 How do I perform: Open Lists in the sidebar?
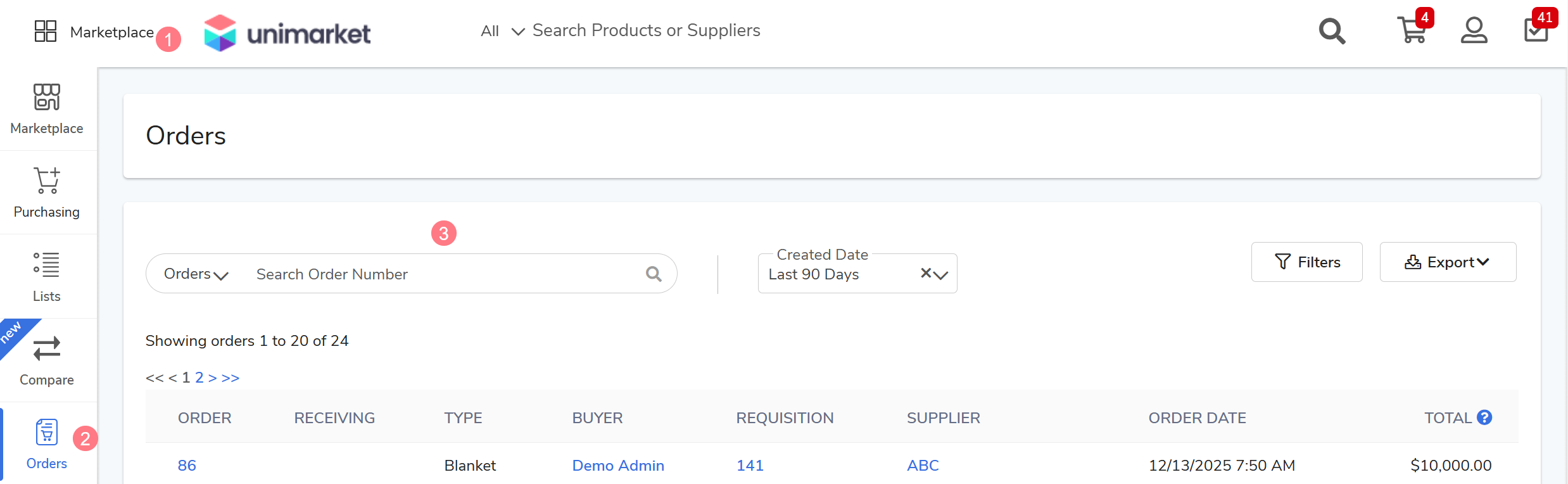47,277
